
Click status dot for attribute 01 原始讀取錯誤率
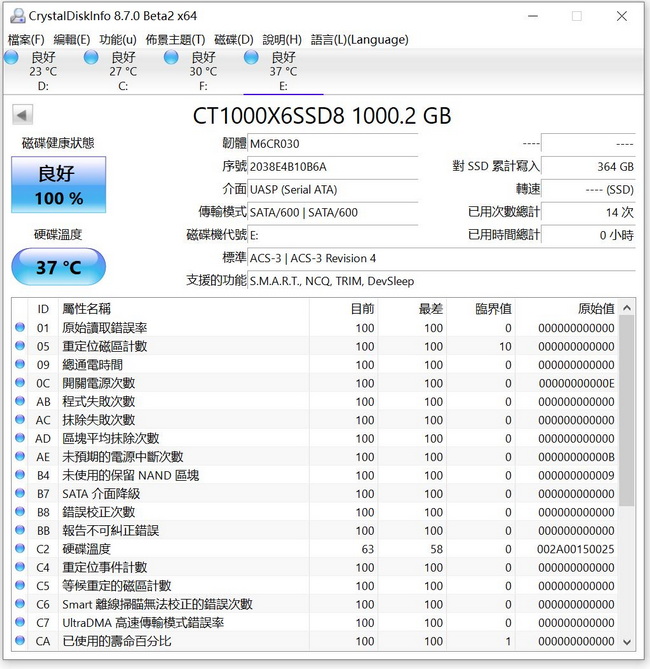[x=20, y=327]
